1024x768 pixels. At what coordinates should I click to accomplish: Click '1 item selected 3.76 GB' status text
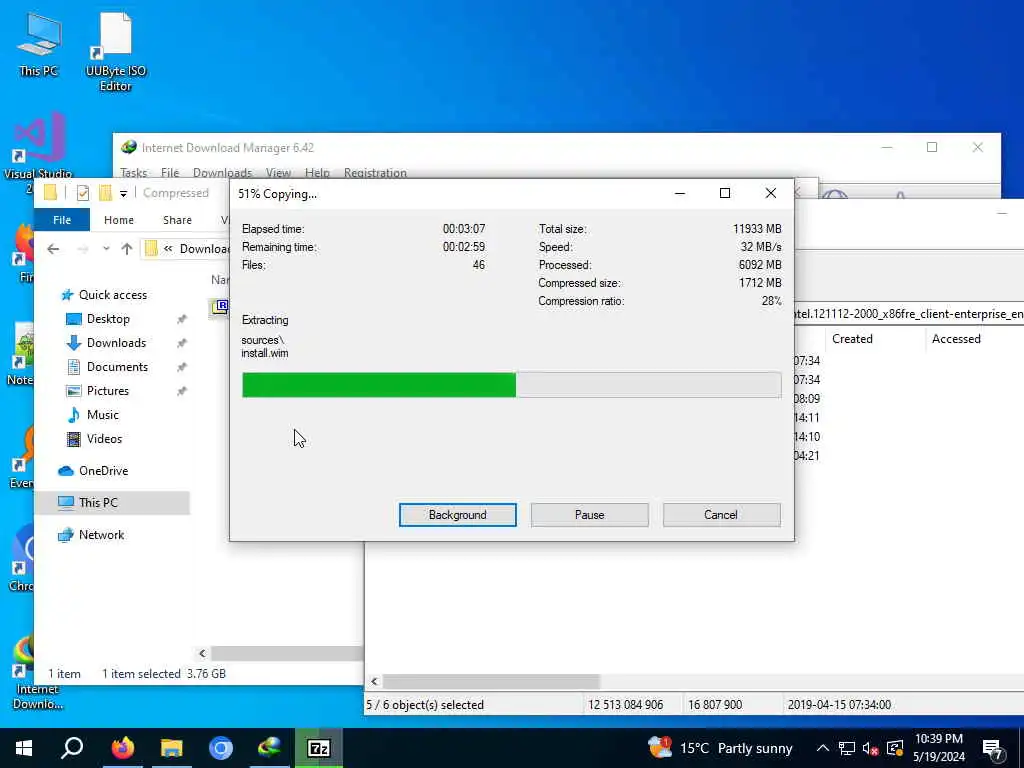click(x=164, y=674)
